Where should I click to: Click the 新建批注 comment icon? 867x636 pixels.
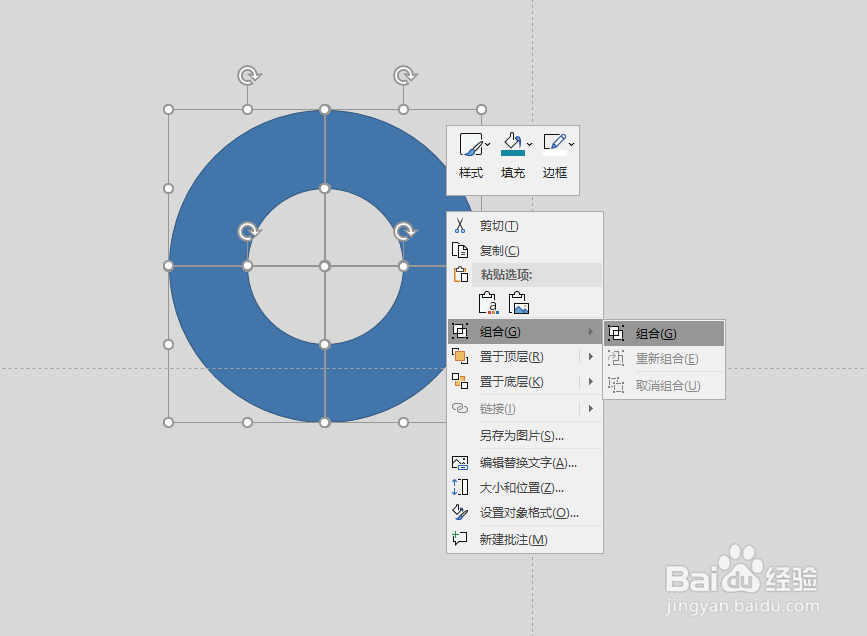coord(462,540)
